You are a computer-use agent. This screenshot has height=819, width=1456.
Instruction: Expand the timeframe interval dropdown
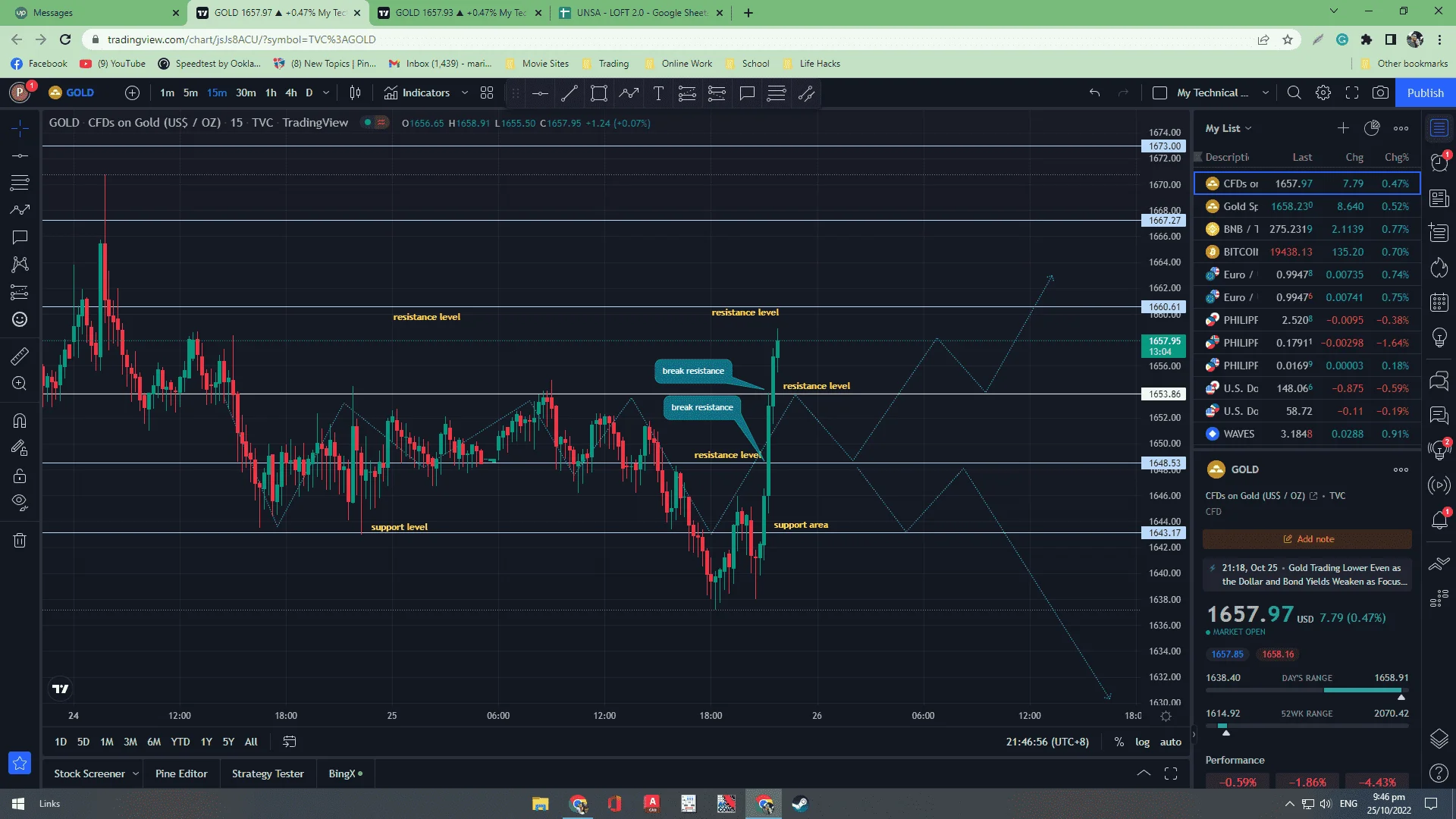coord(326,93)
